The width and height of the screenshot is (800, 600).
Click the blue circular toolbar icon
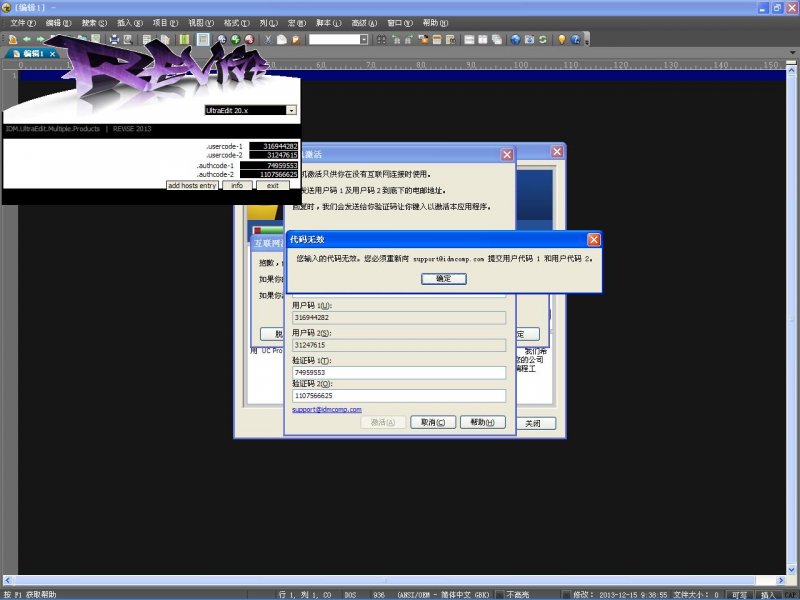point(221,39)
